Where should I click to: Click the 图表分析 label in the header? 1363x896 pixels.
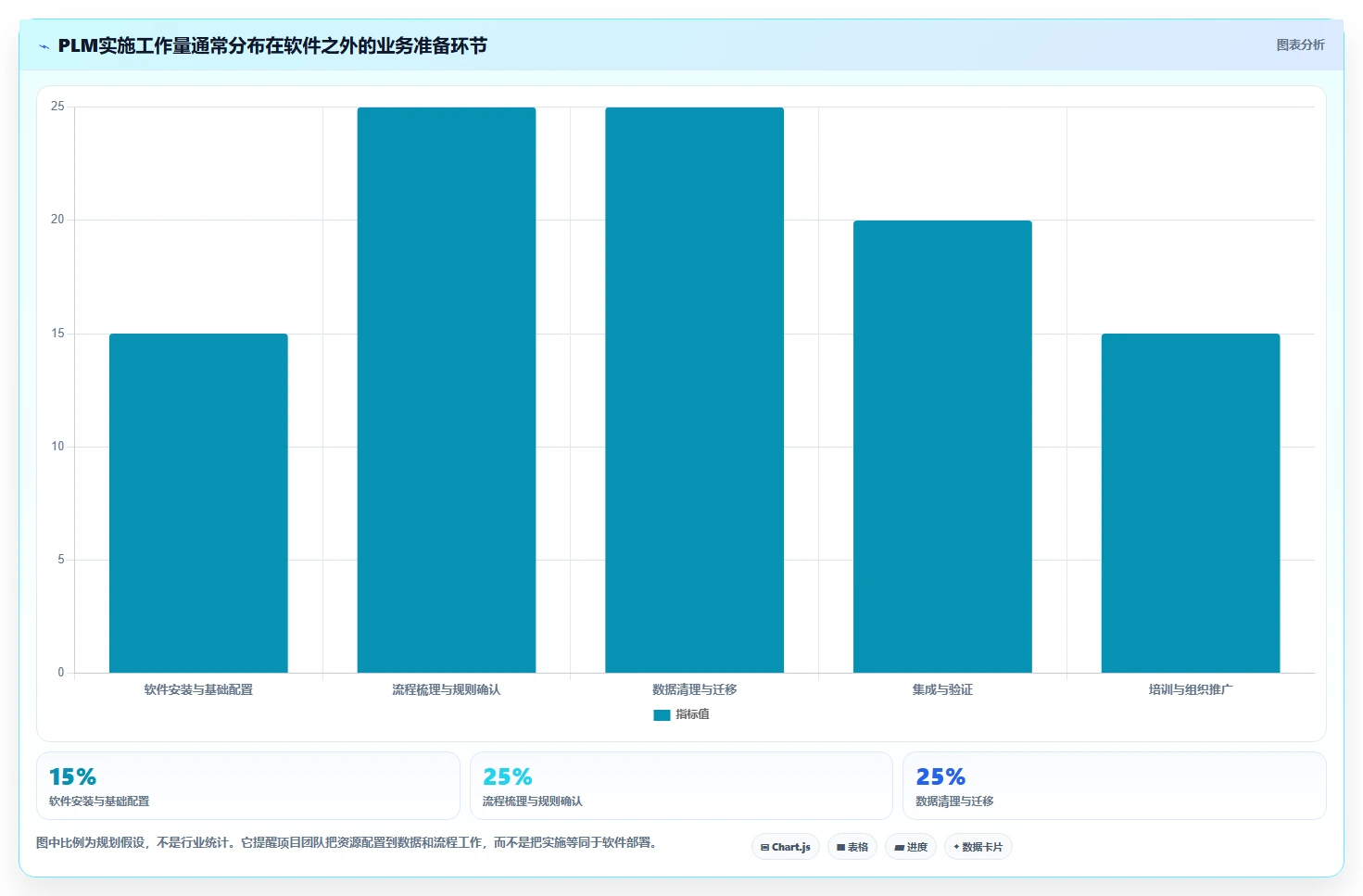[x=1300, y=44]
